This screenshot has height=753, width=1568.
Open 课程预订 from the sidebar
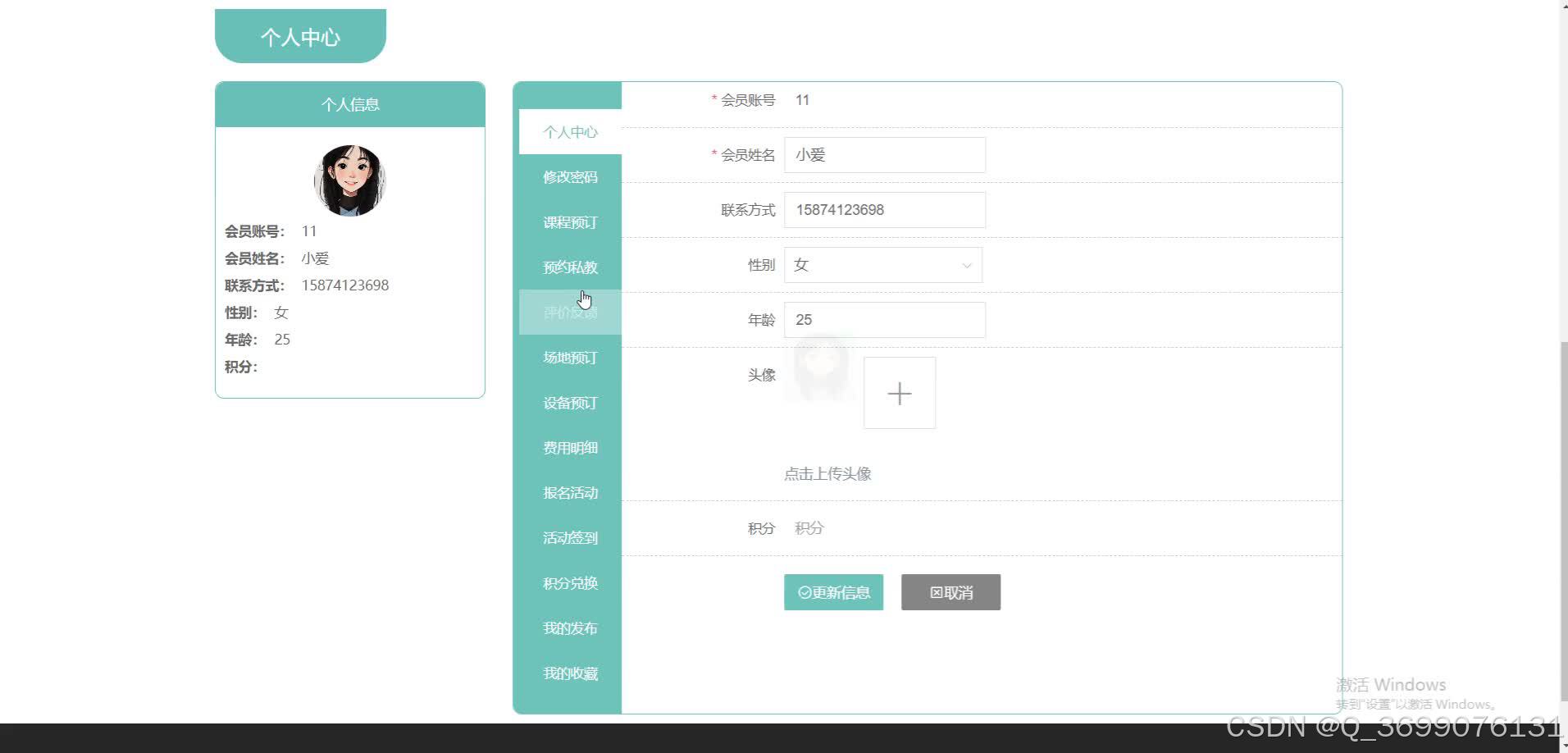(570, 221)
